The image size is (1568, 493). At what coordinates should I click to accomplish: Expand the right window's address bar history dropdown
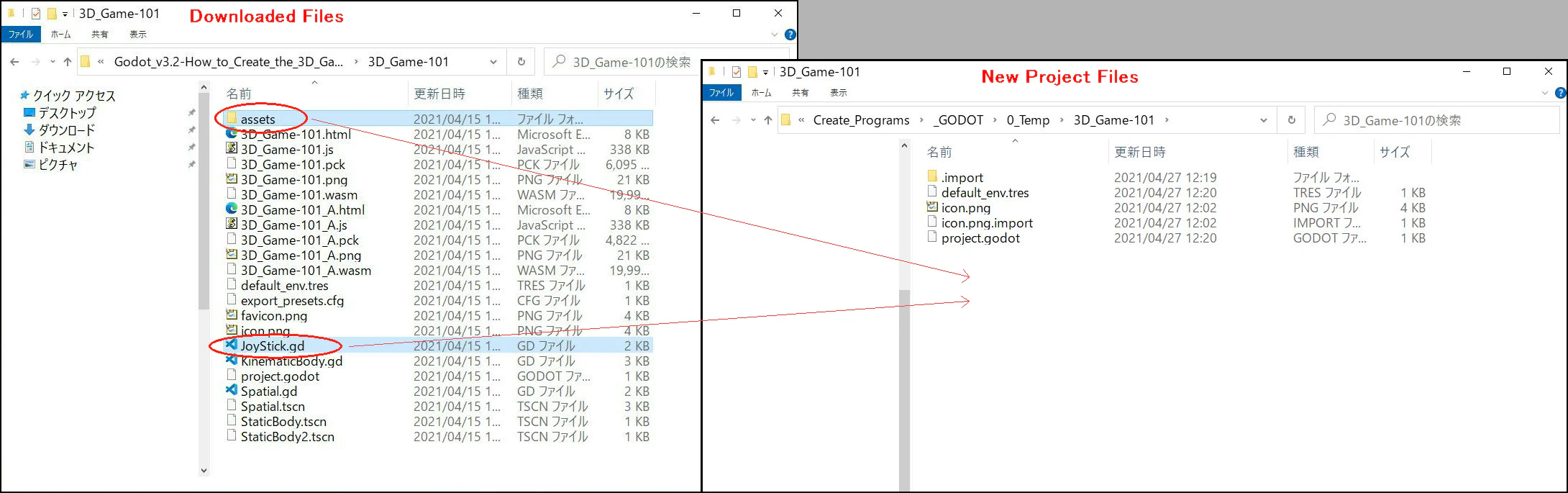tap(1263, 120)
